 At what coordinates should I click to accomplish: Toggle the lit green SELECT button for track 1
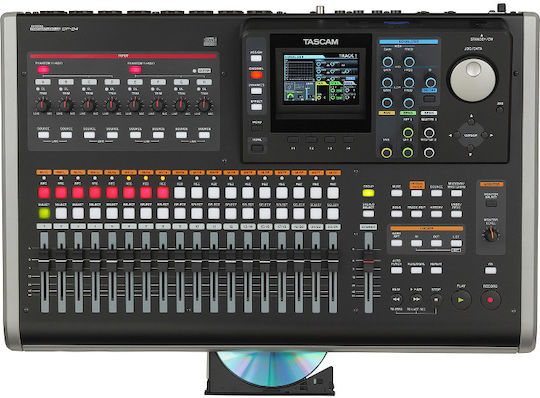point(44,213)
